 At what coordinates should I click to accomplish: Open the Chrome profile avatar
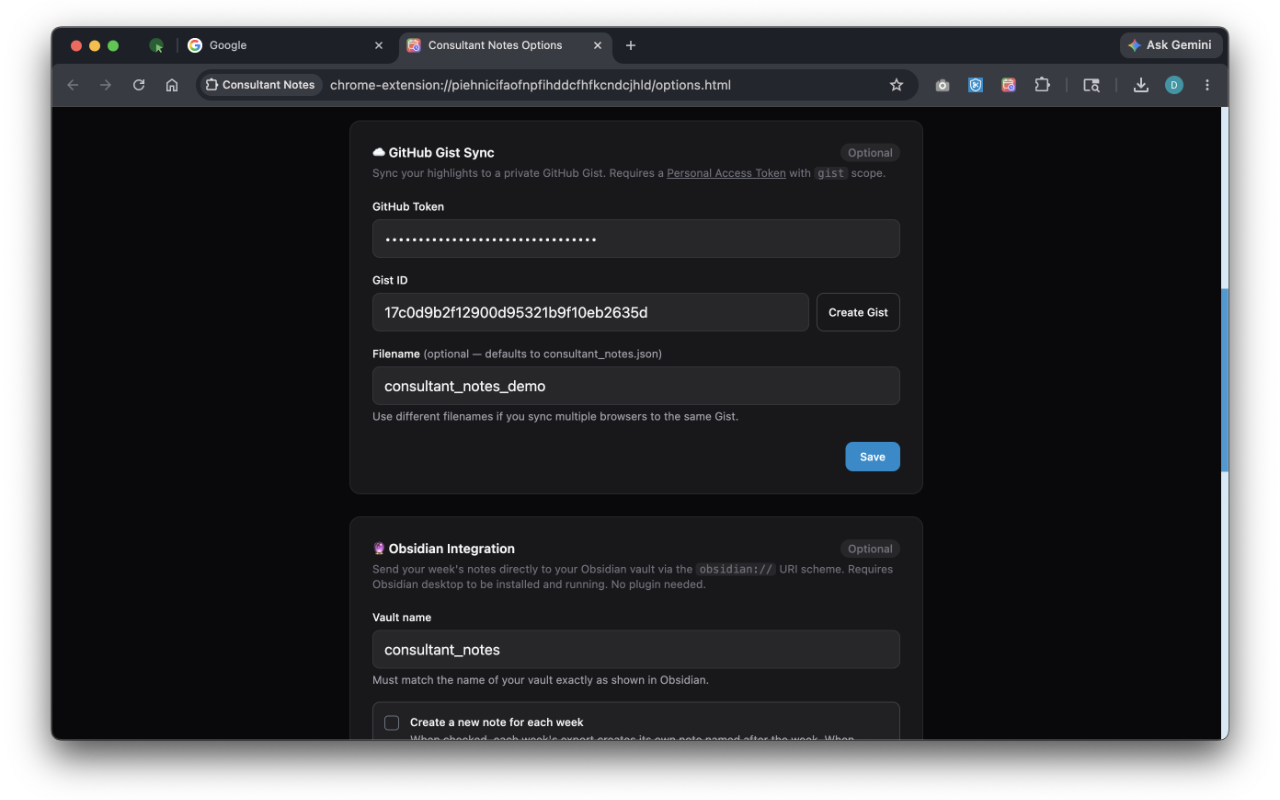click(x=1174, y=85)
